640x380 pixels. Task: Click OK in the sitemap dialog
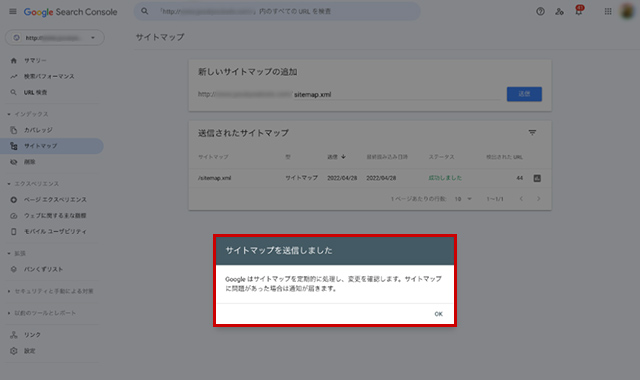point(438,314)
